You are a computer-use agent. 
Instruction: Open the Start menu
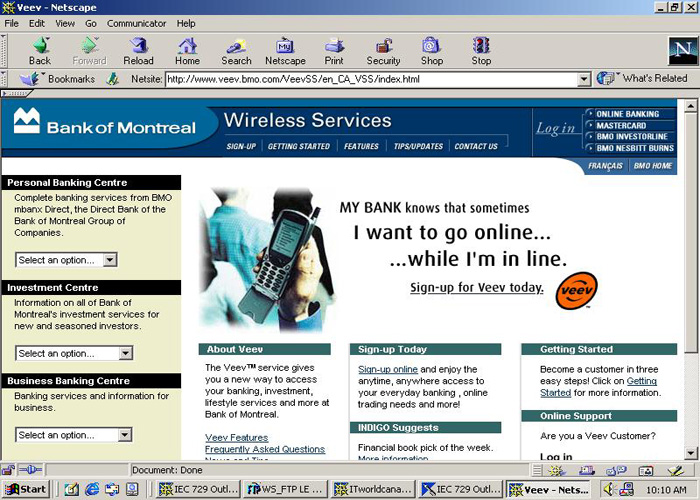pyautogui.click(x=25, y=490)
